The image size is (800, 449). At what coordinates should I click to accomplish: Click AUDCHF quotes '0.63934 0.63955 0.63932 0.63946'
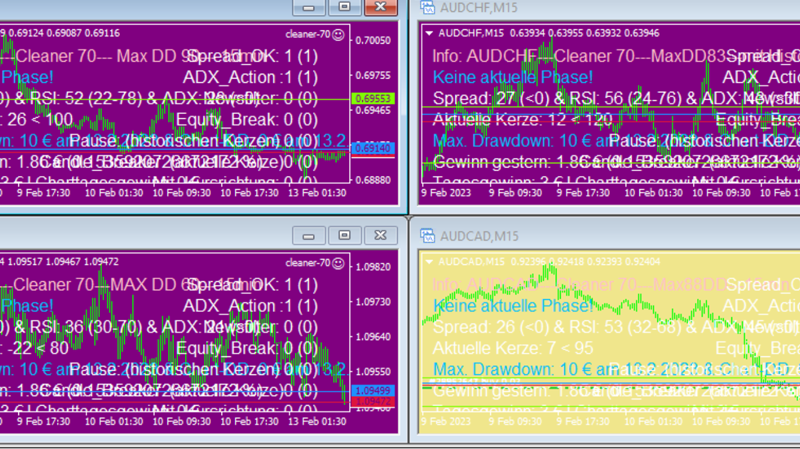coord(585,33)
